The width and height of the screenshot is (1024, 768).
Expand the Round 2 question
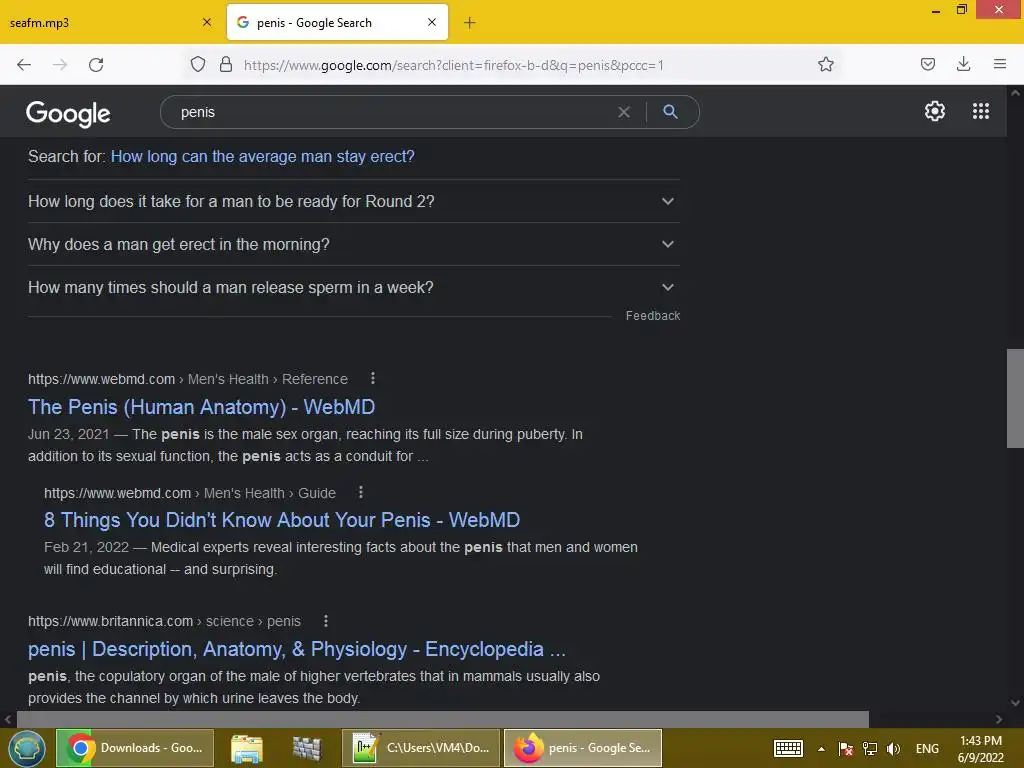[353, 201]
